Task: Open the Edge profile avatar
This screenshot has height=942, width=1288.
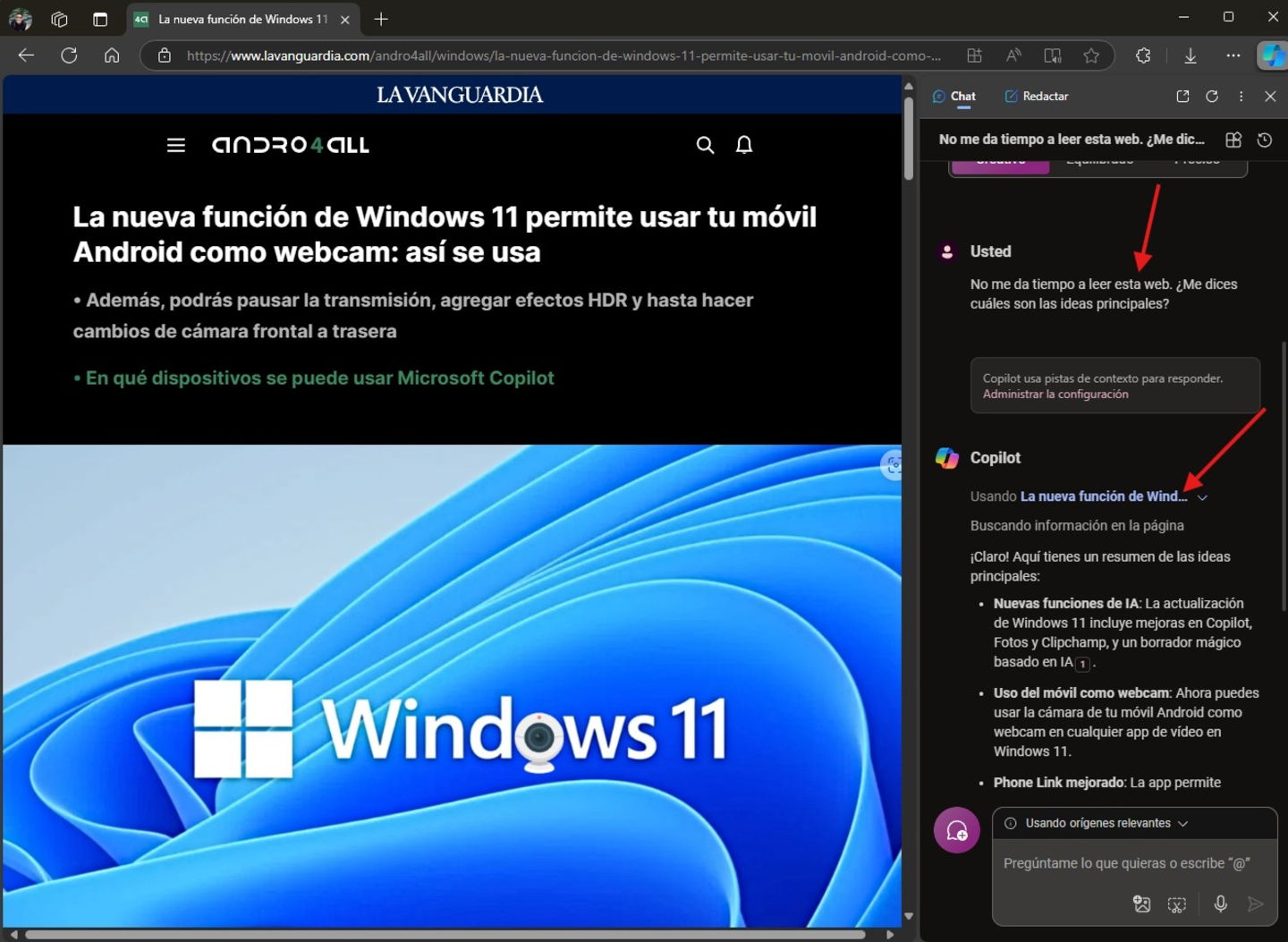Action: (20, 19)
